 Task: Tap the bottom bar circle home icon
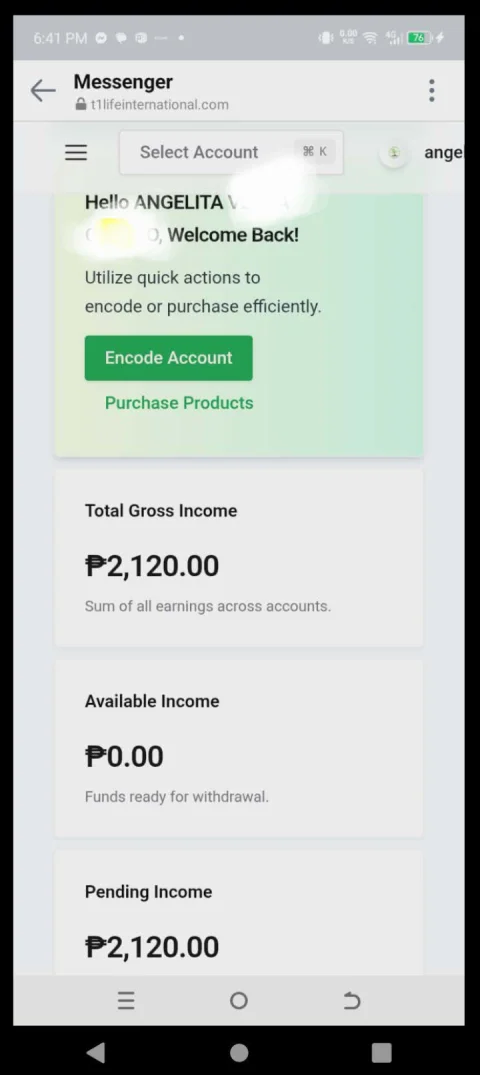point(239,1001)
